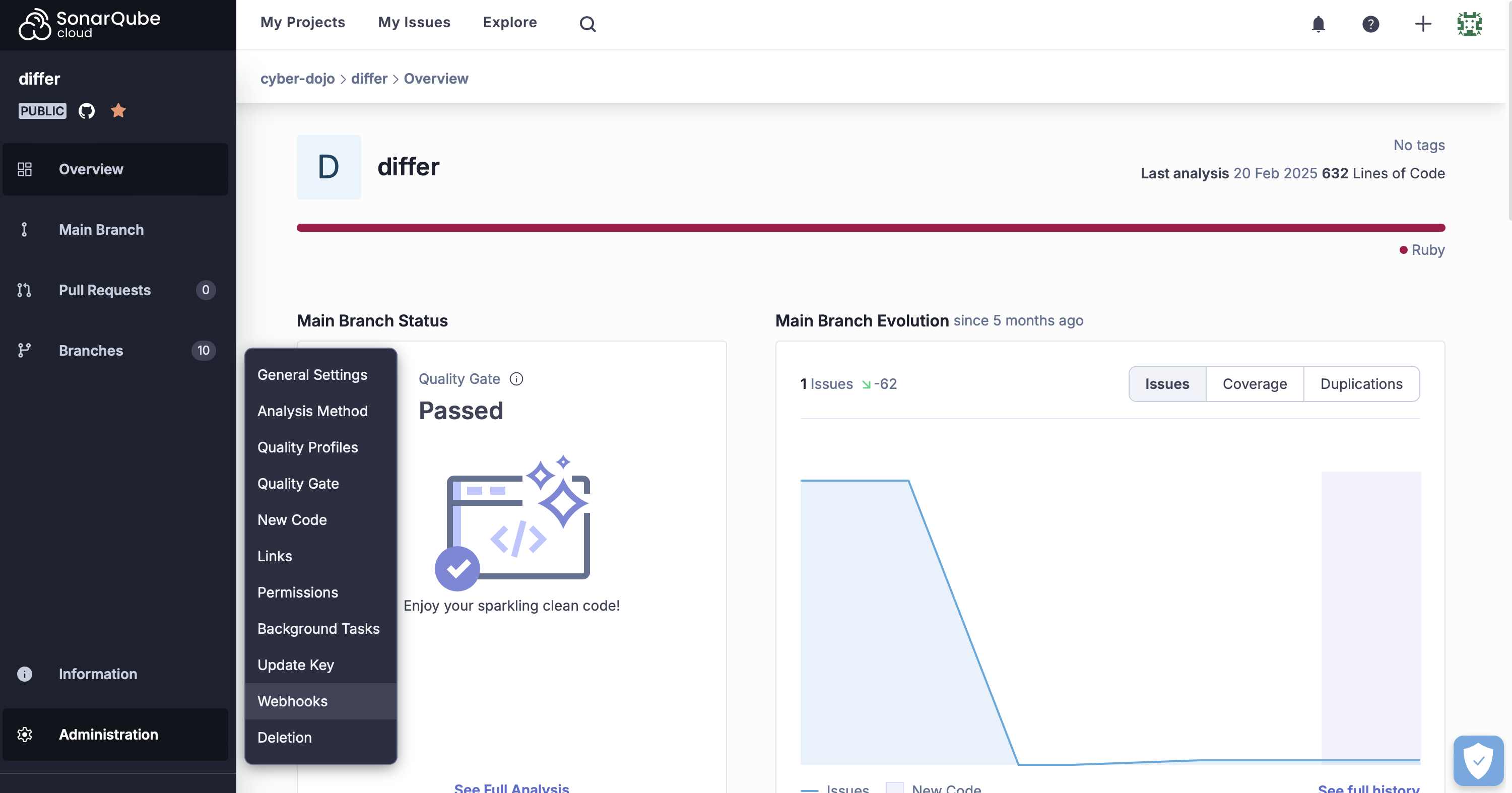Screen dimensions: 1512x793
Task: Click the search magnifier icon
Action: 587,24
